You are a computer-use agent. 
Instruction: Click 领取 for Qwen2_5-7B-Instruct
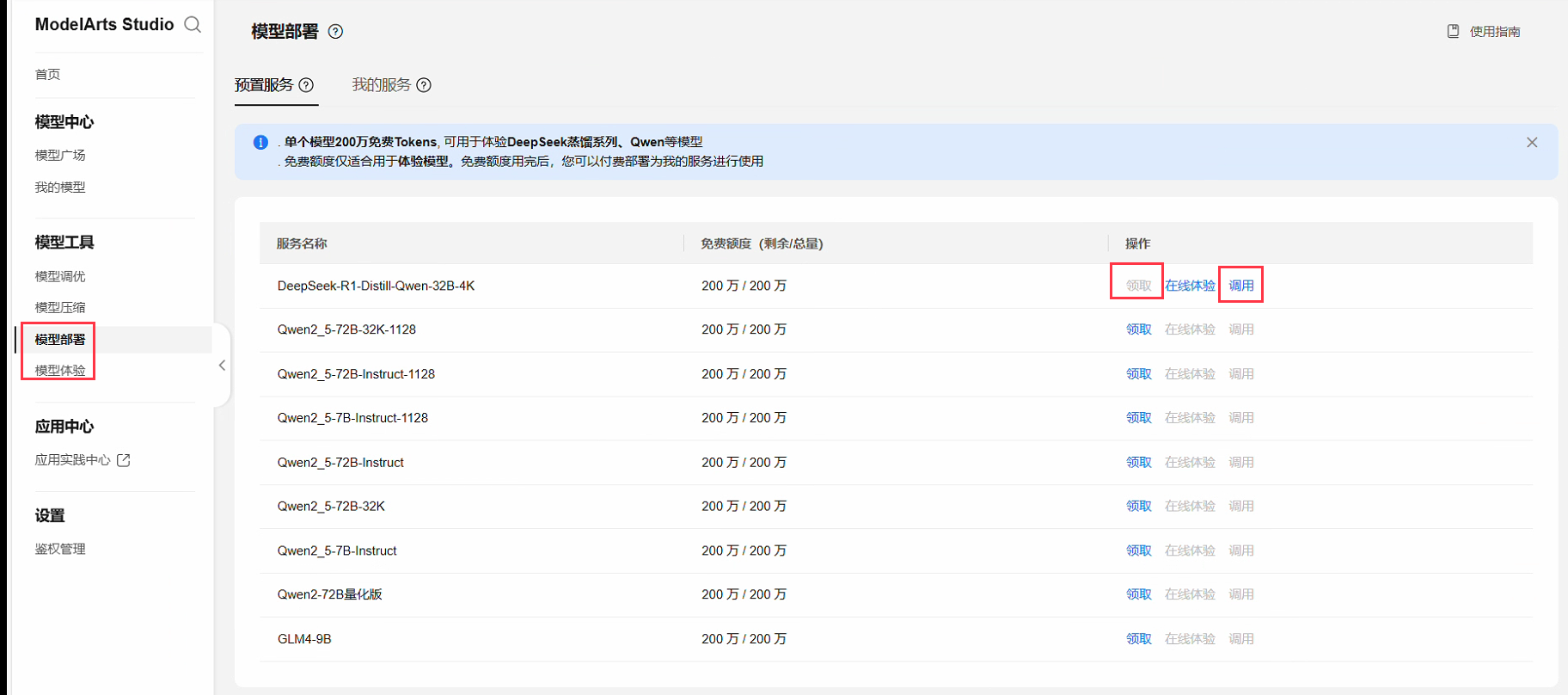tap(1139, 550)
